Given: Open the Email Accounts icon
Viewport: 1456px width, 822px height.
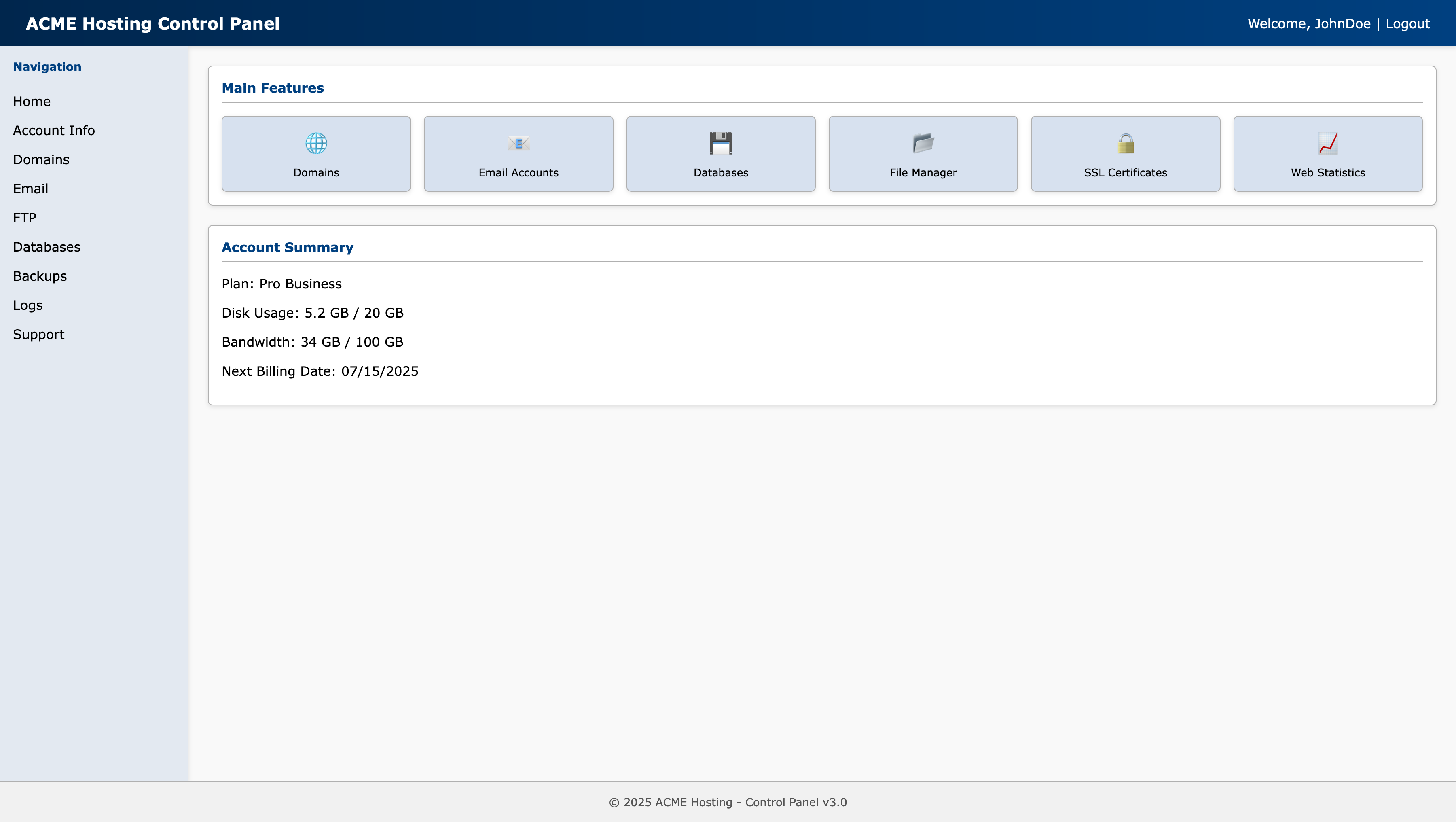Looking at the screenshot, I should (518, 143).
